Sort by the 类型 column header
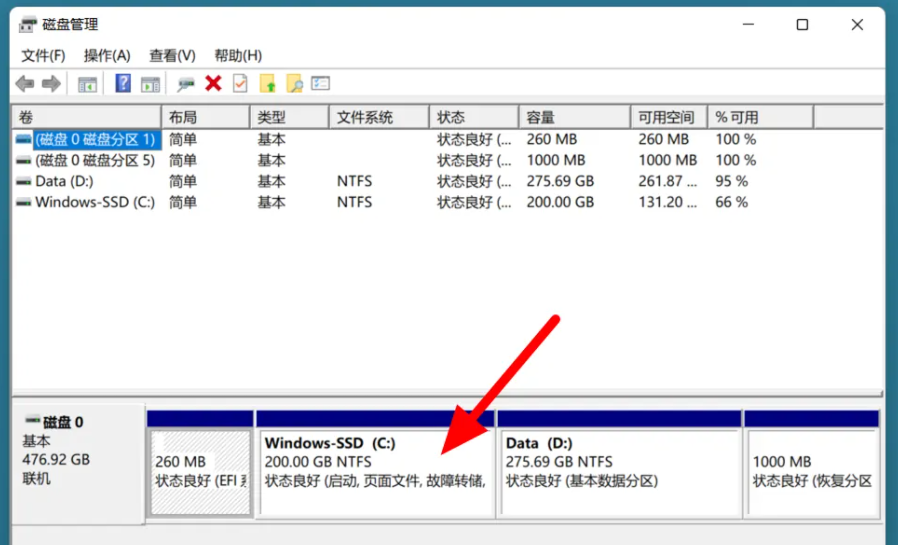The width and height of the screenshot is (898, 545). click(x=289, y=117)
